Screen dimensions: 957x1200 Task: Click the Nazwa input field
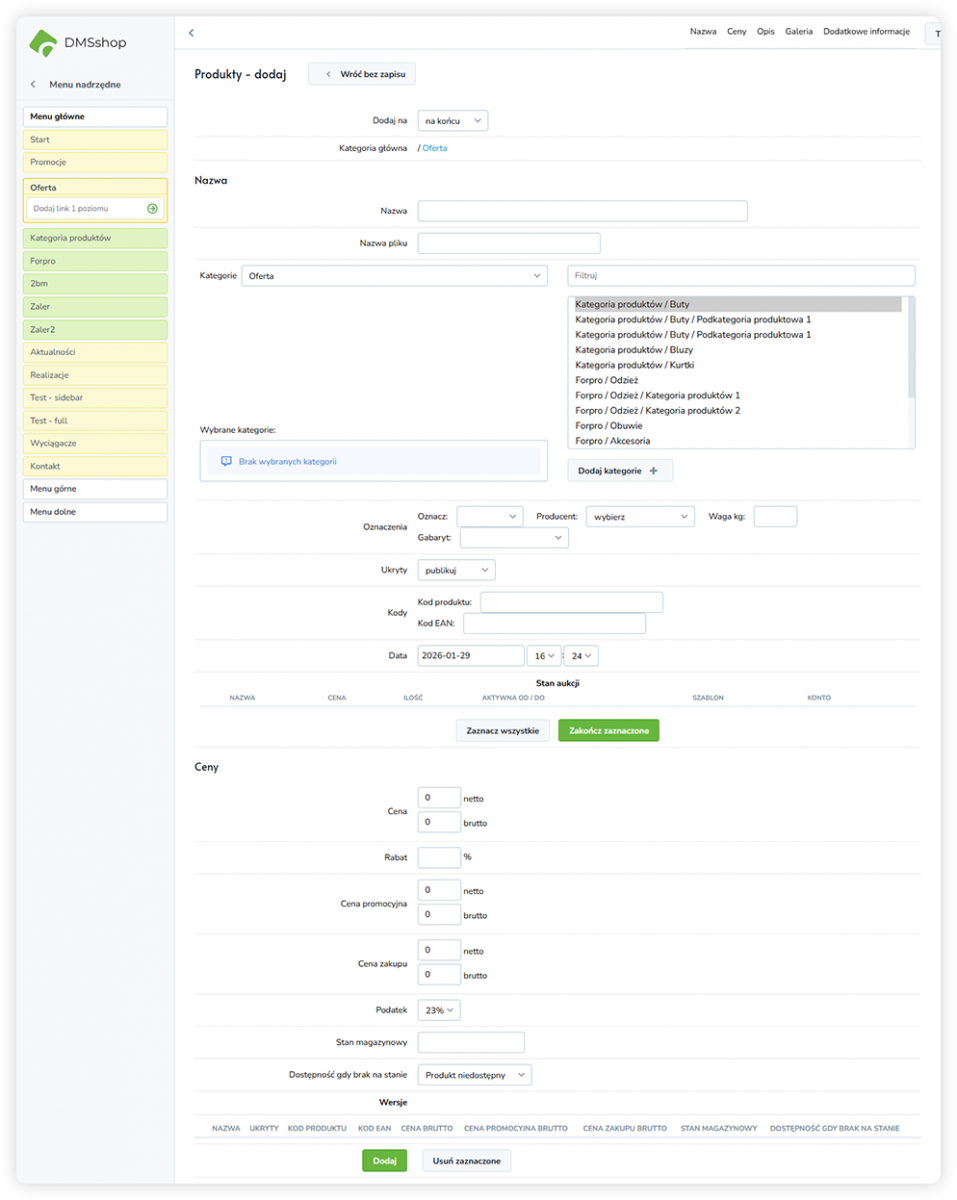coord(582,211)
